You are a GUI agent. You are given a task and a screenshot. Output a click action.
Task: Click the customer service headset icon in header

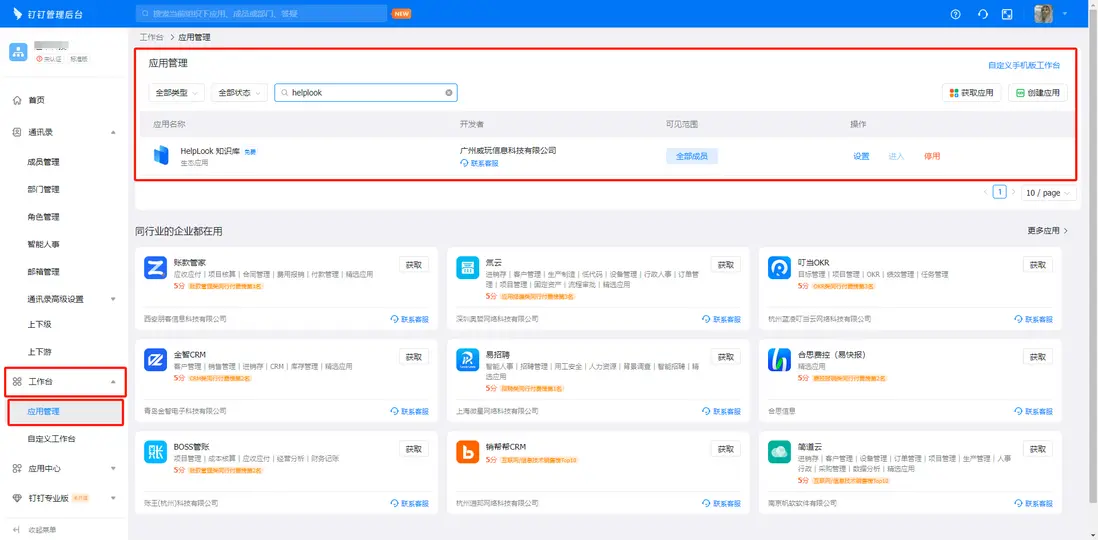982,14
